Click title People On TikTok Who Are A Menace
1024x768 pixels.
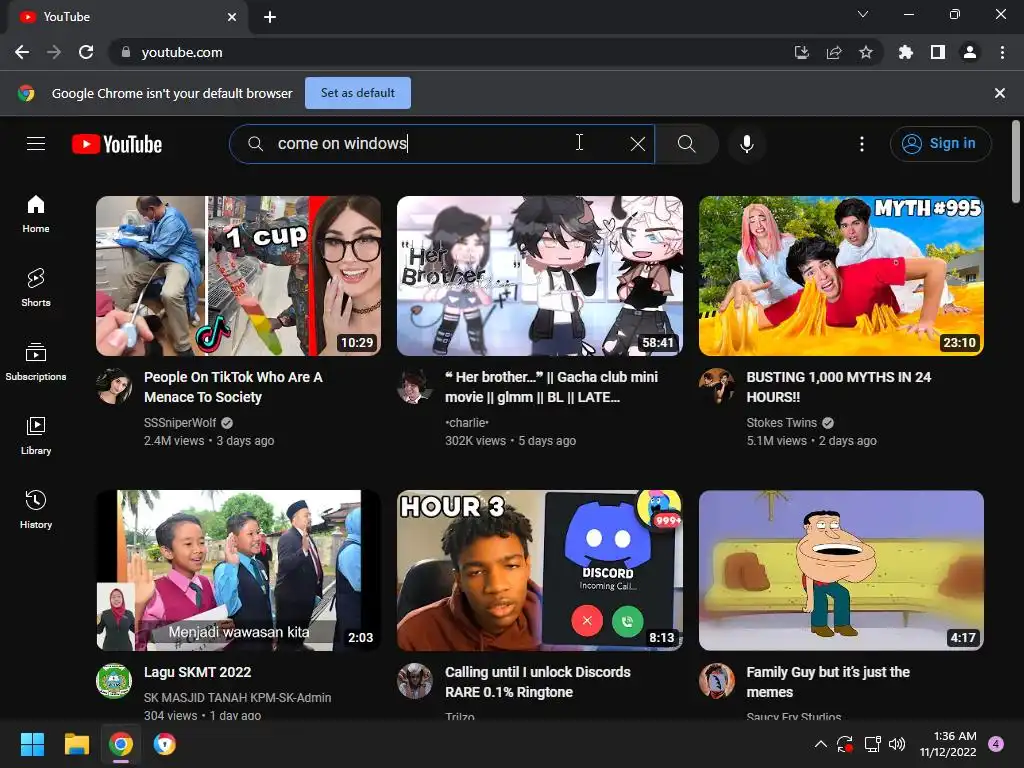coord(233,387)
